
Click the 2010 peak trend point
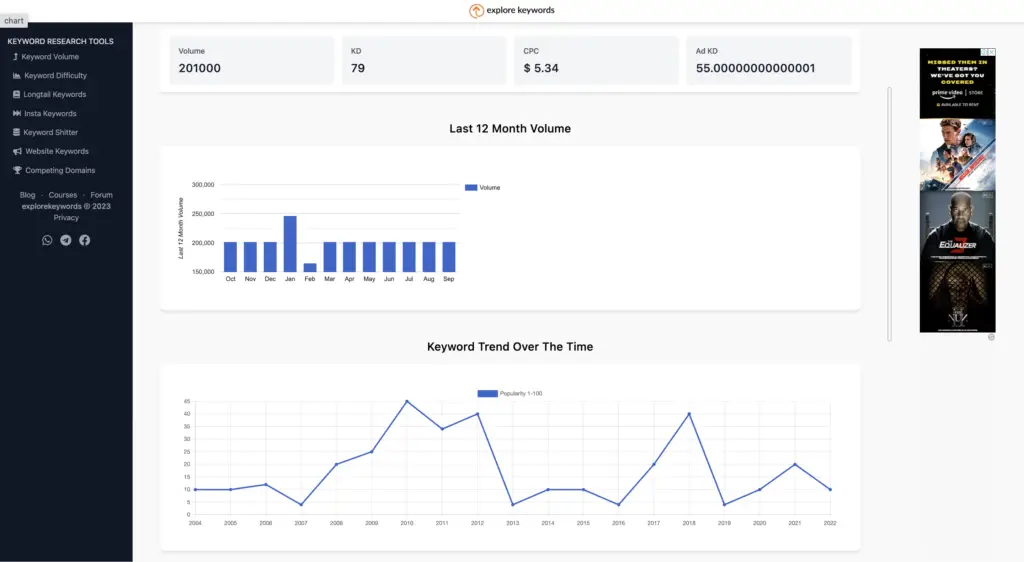point(407,401)
